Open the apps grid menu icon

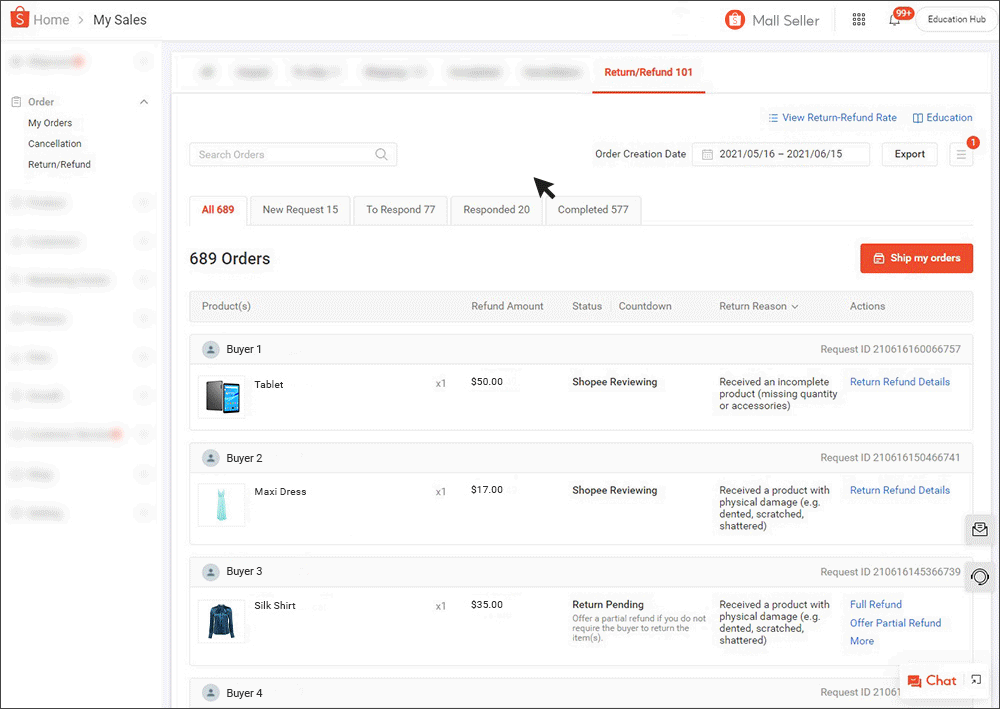858,20
